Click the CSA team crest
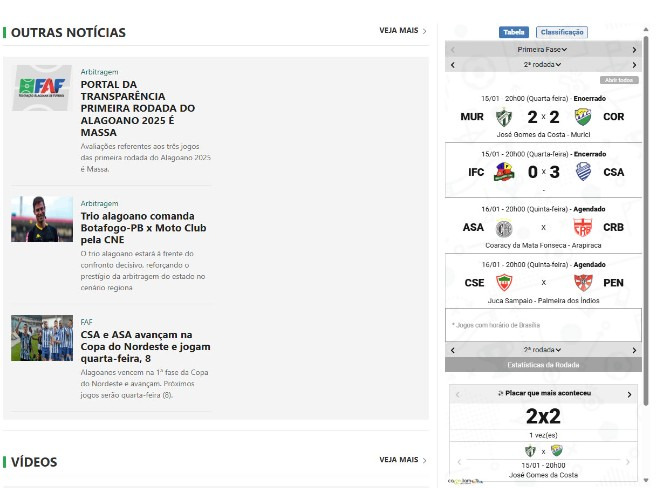 (583, 172)
